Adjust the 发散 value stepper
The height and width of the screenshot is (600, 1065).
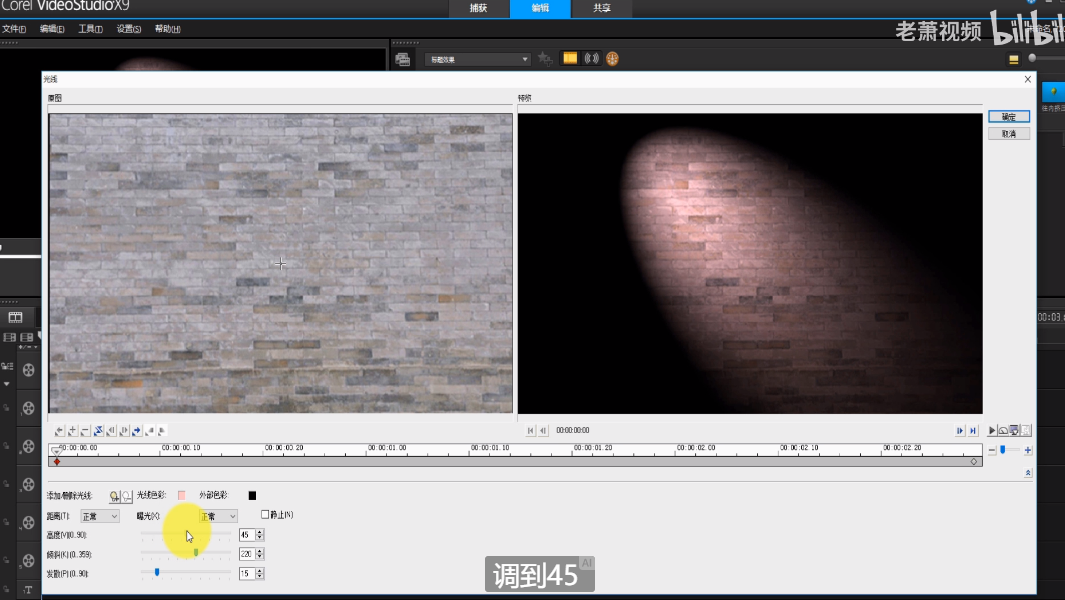(x=259, y=574)
